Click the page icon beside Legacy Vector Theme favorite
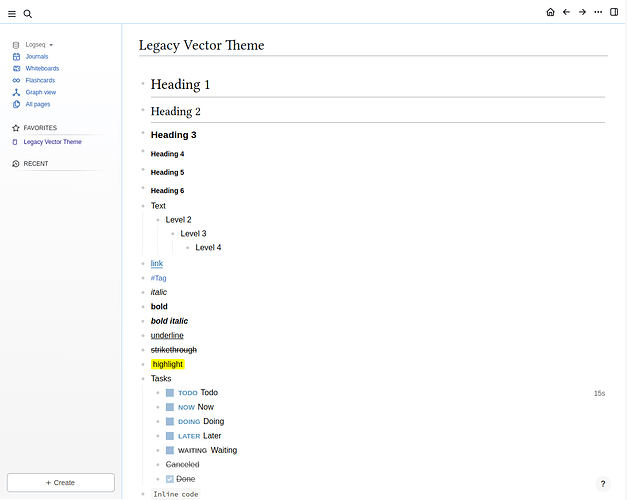 [15, 142]
